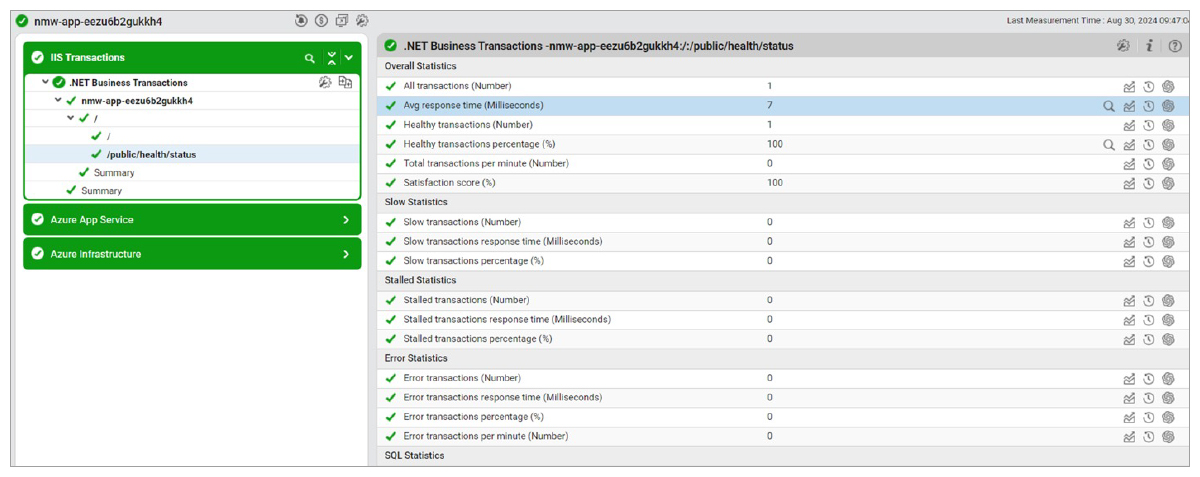Open graph icon for Stalled transactions (Number)
Screen dimensions: 1200x477
tap(1129, 301)
